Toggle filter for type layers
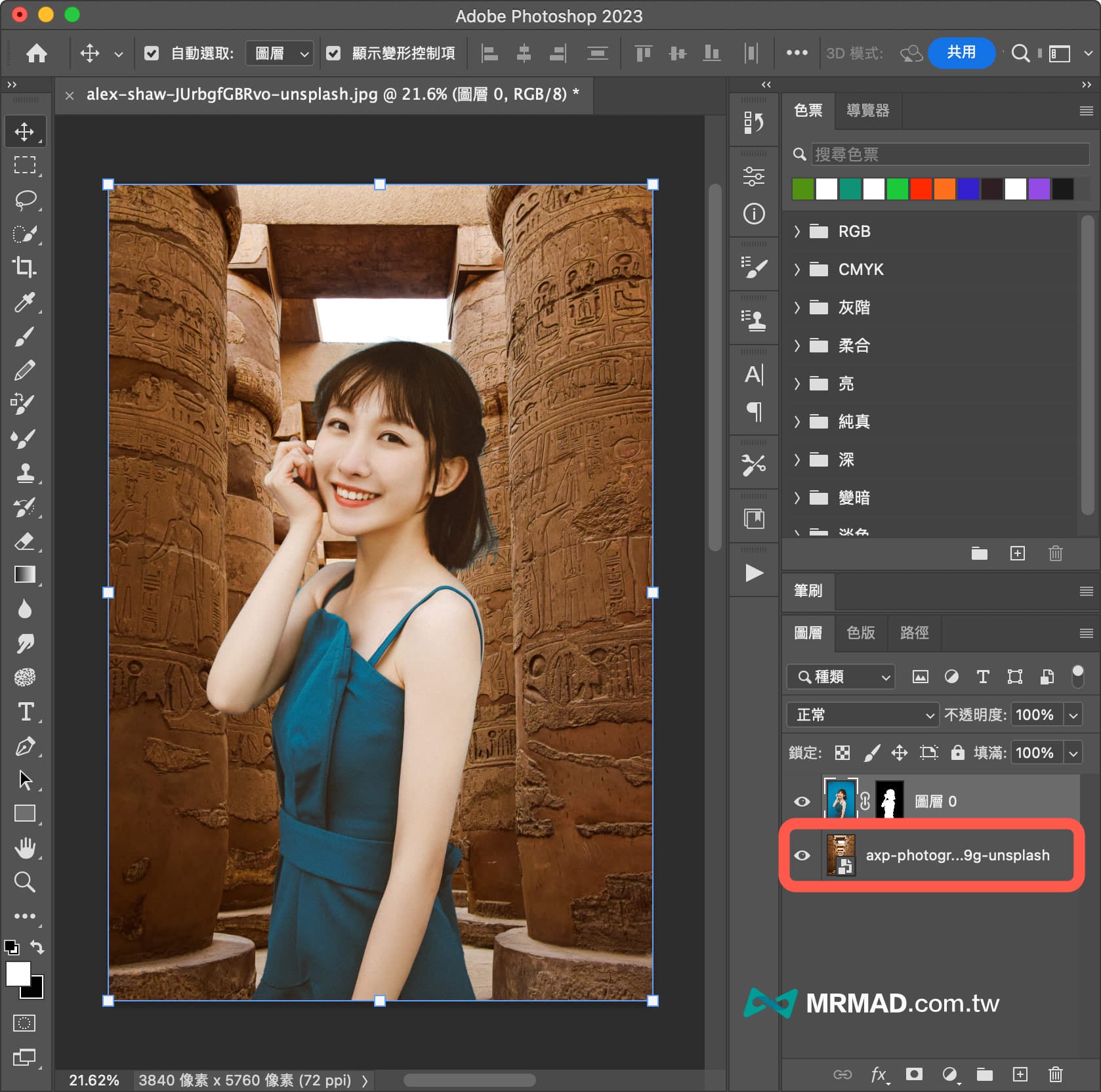 (x=982, y=677)
